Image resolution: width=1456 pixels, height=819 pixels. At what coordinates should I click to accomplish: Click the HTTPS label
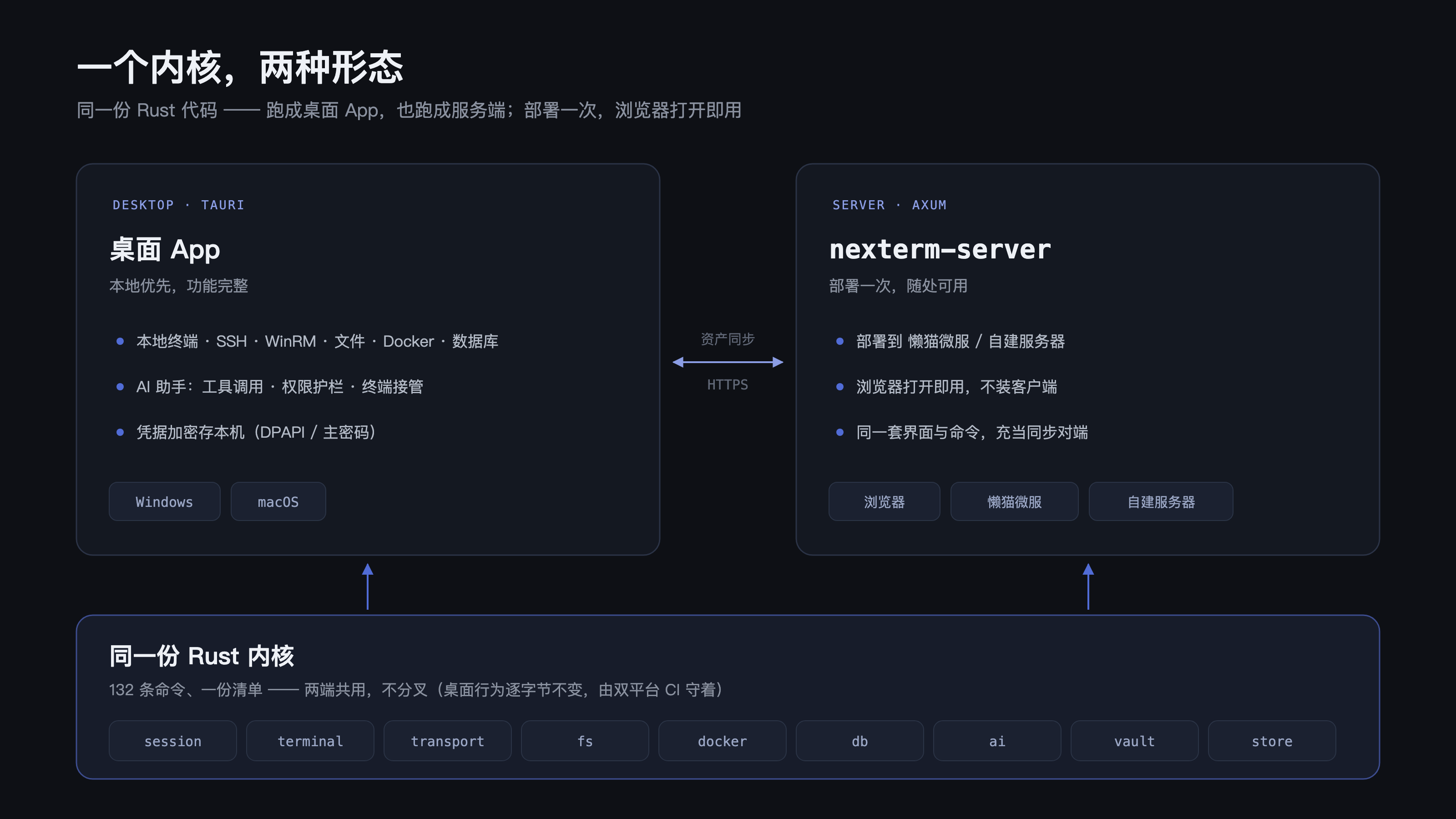pos(728,385)
